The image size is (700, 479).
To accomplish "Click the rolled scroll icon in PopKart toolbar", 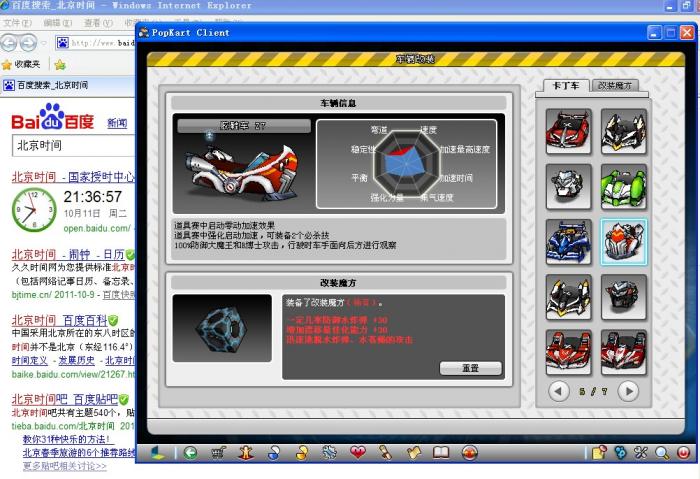I will (x=385, y=453).
